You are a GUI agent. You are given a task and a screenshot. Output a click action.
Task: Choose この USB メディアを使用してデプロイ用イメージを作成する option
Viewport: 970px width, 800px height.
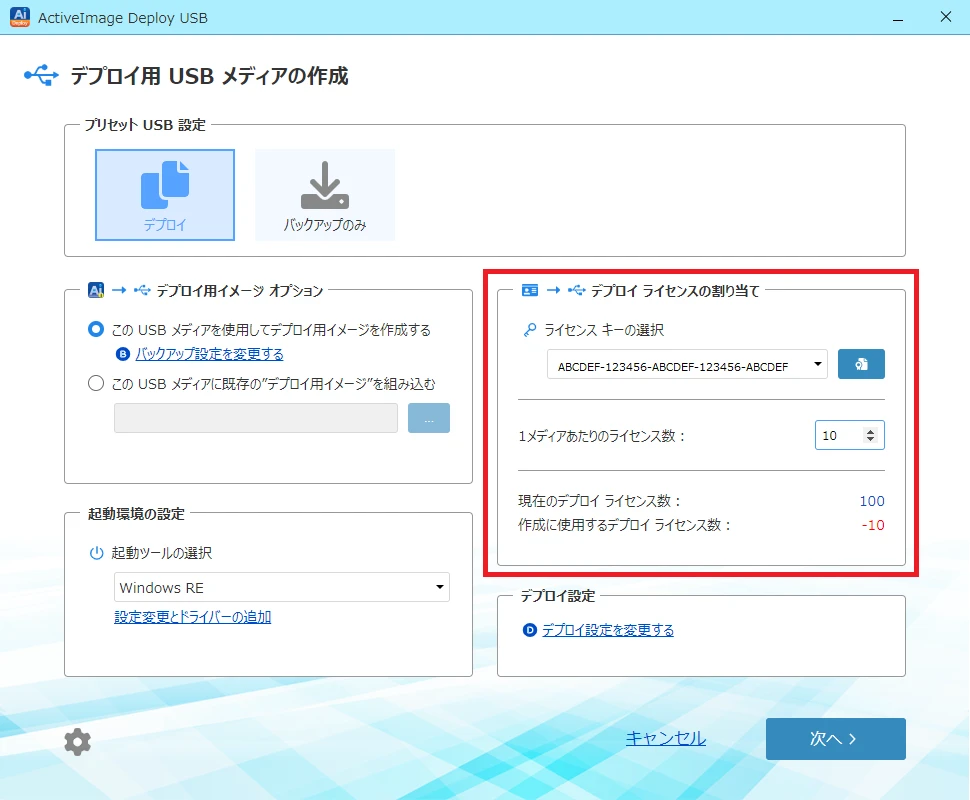click(96, 329)
